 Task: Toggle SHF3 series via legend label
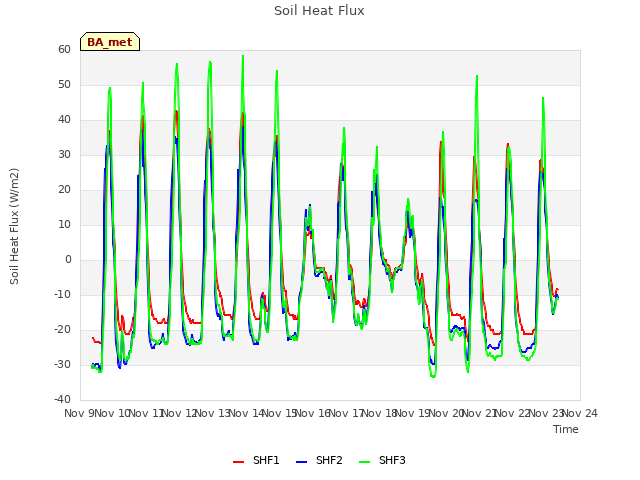coord(392,460)
